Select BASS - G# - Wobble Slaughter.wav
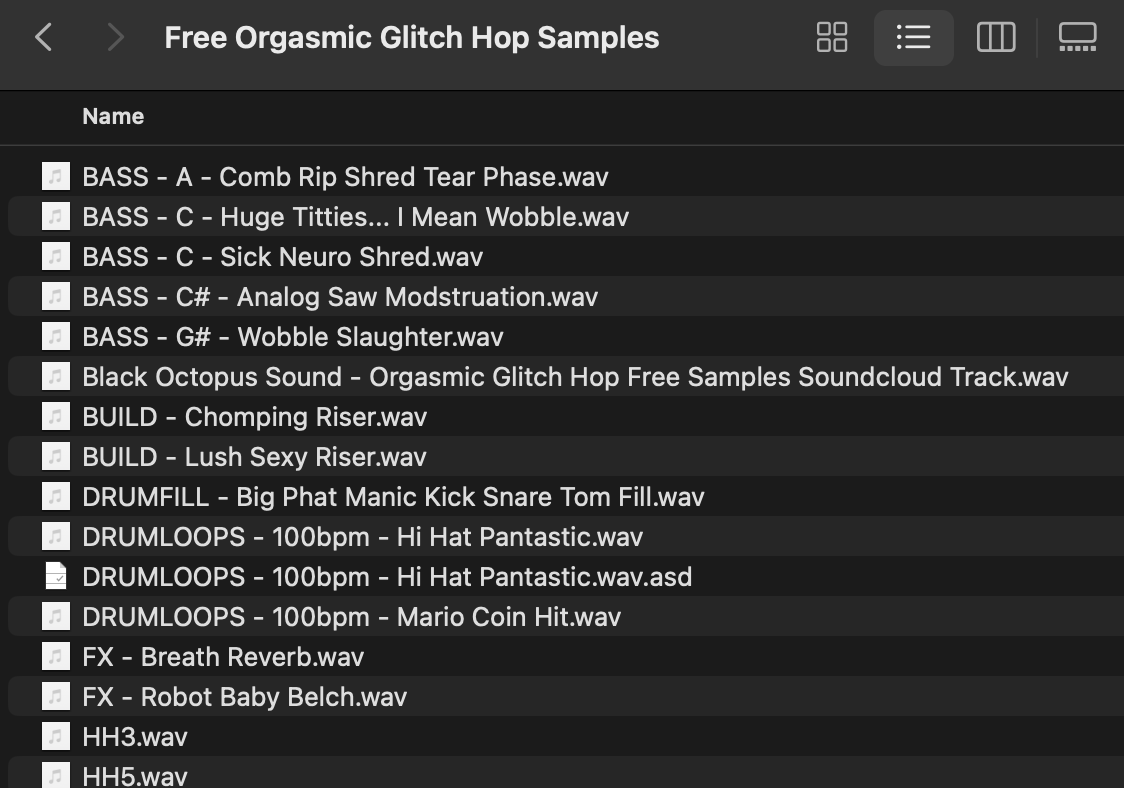The width and height of the screenshot is (1124, 788). coord(292,337)
